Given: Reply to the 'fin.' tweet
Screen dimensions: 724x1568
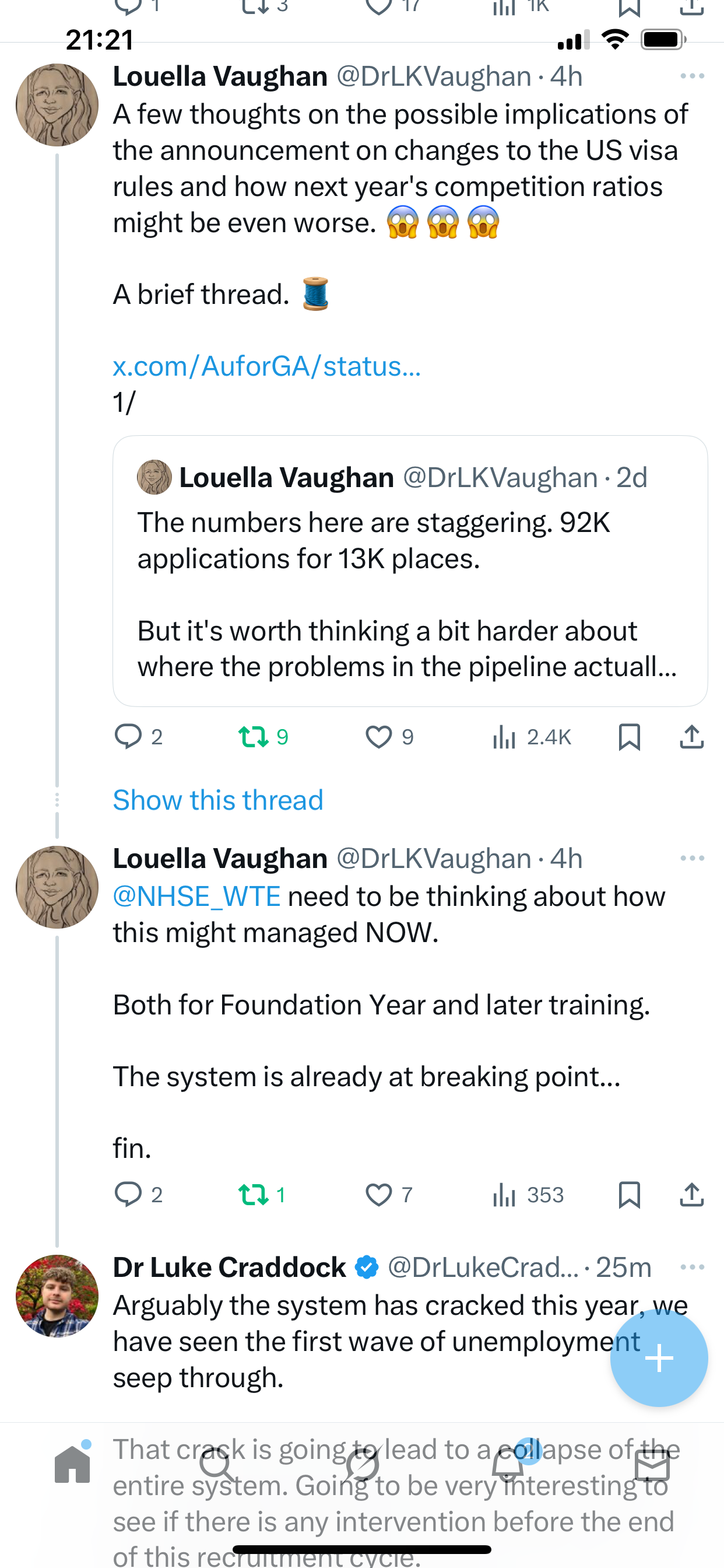Looking at the screenshot, I should (x=128, y=1195).
